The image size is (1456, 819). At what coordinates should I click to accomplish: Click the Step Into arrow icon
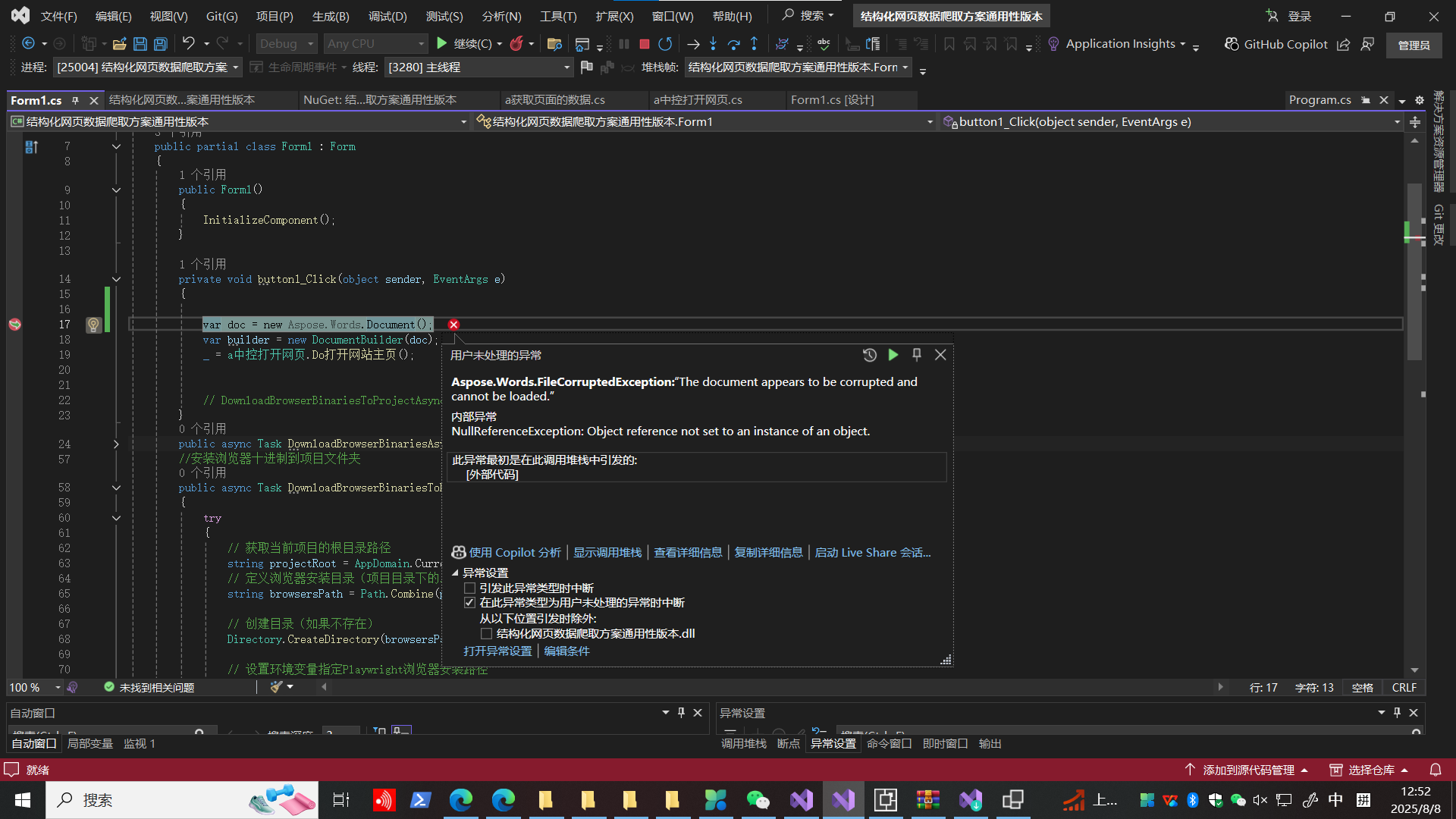(x=713, y=44)
